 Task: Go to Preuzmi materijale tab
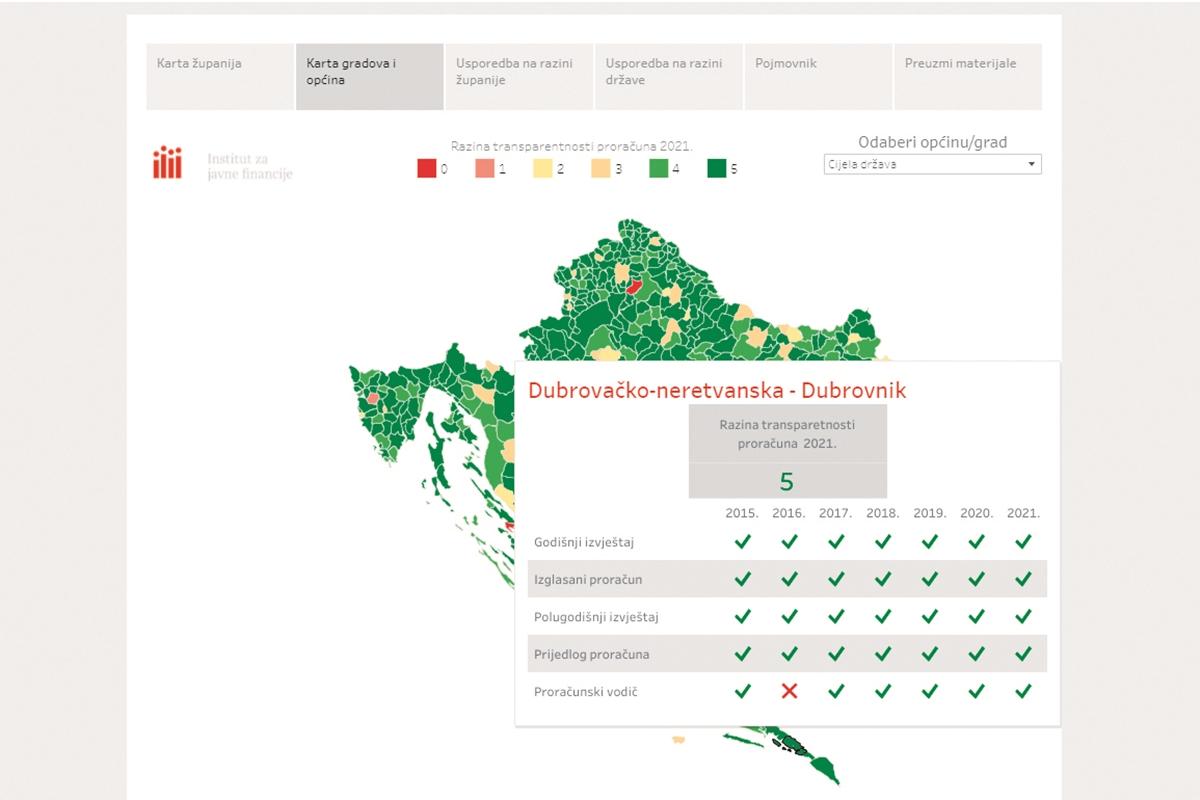pyautogui.click(x=967, y=76)
